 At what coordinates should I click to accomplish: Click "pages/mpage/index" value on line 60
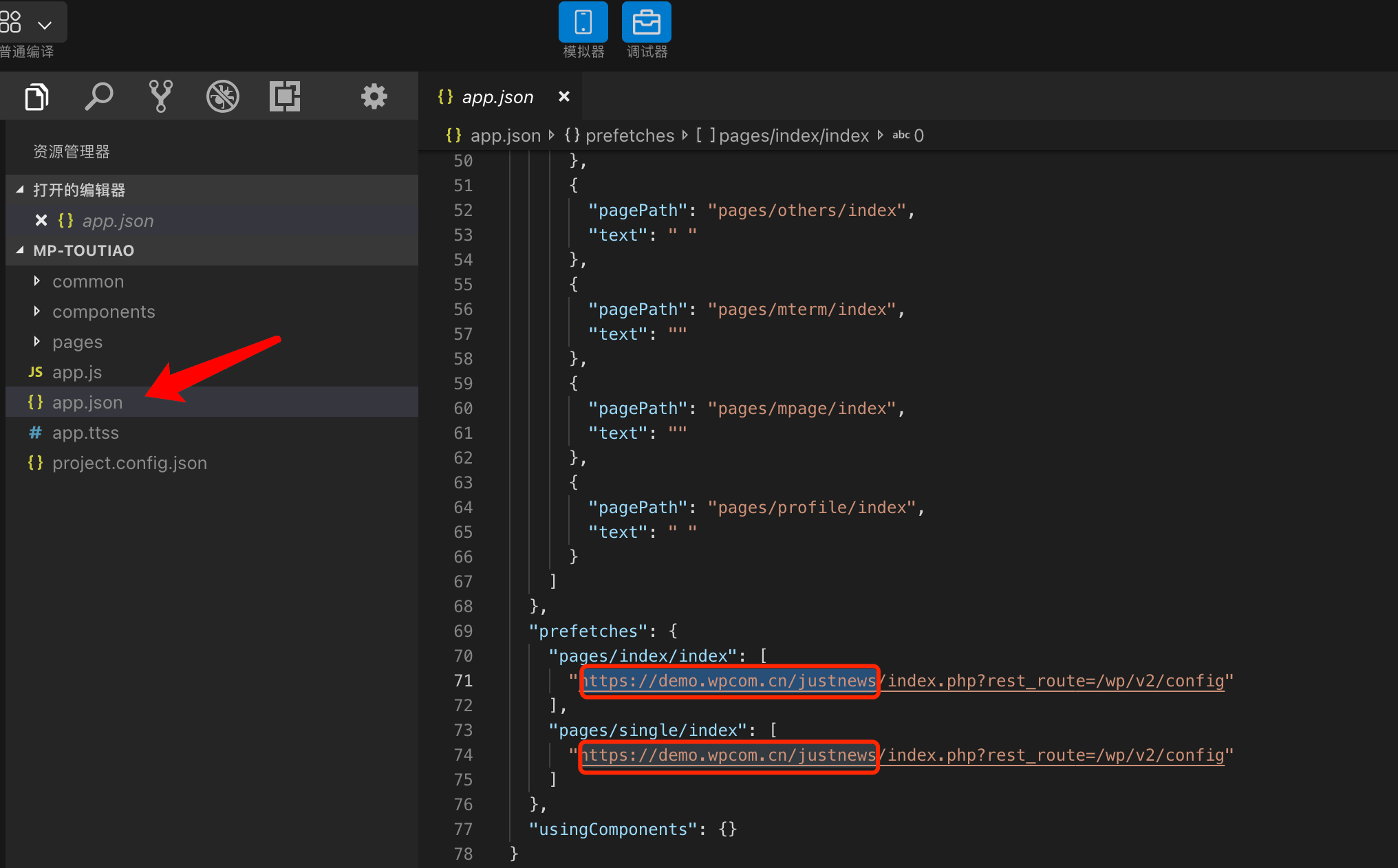(802, 409)
